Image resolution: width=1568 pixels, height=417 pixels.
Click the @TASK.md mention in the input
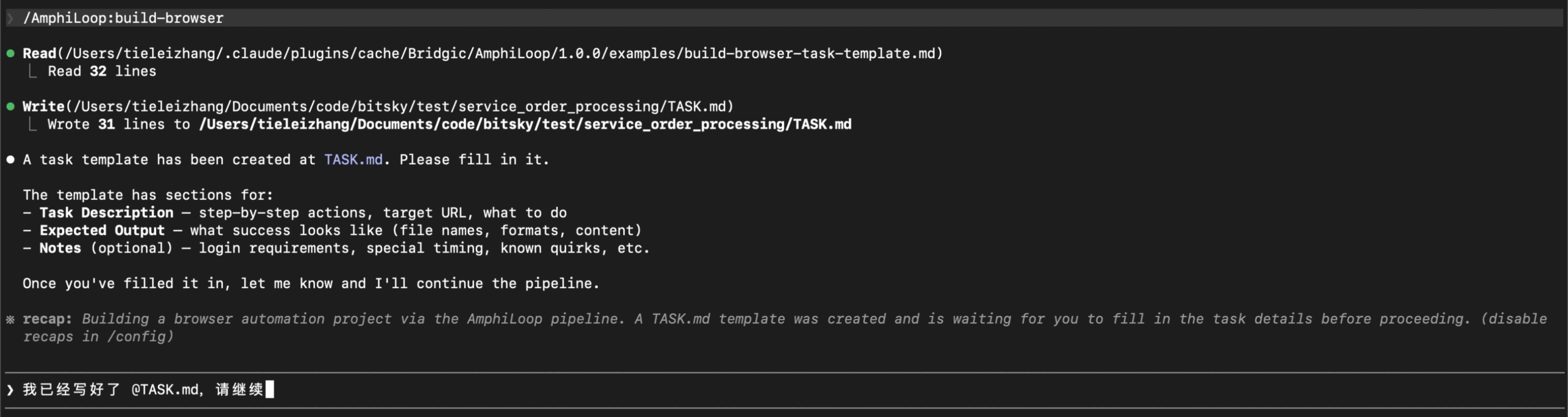pyautogui.click(x=164, y=390)
